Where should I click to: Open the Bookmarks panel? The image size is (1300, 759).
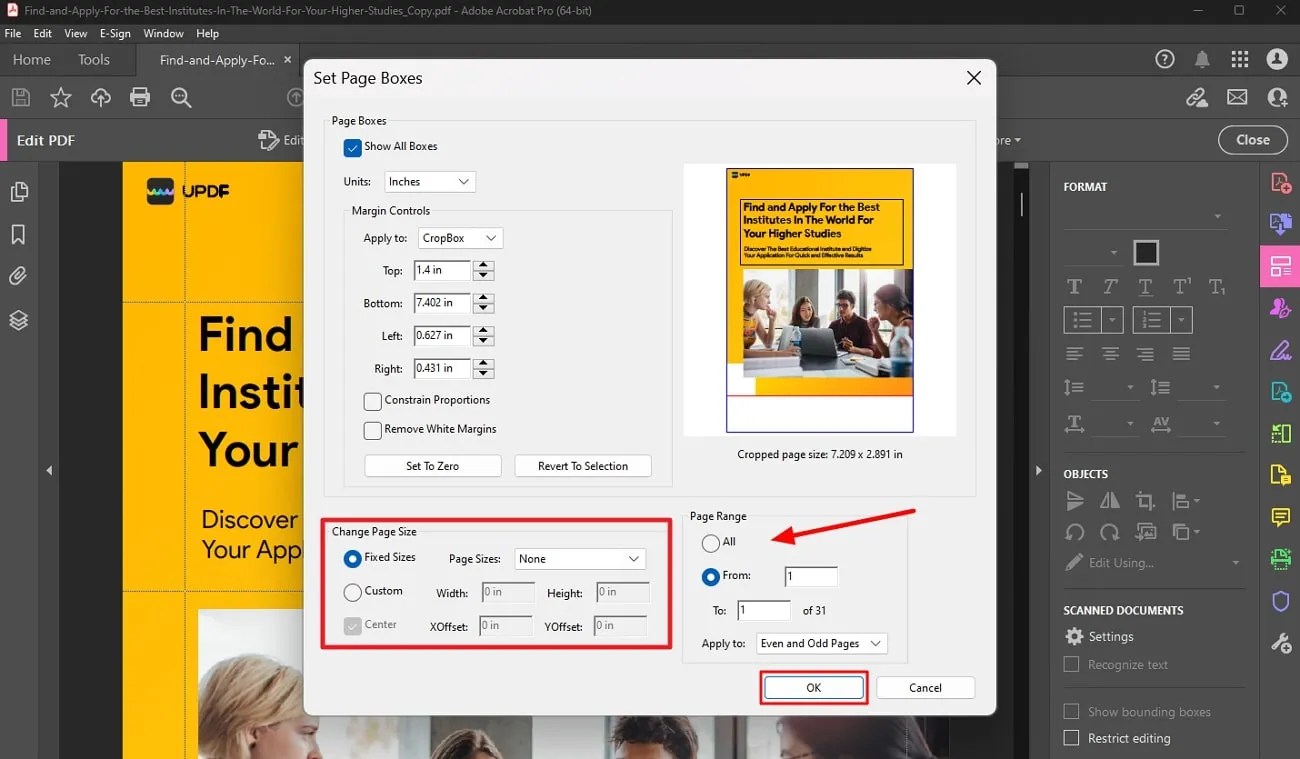click(x=20, y=235)
